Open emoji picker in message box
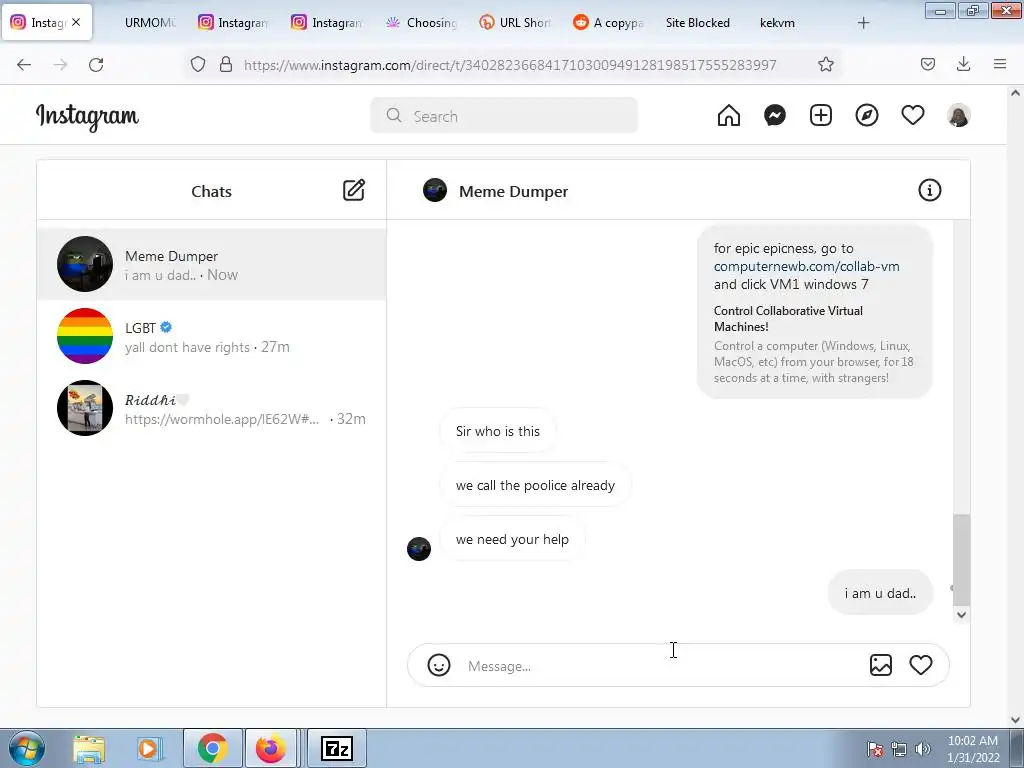Viewport: 1024px width, 768px height. (439, 665)
